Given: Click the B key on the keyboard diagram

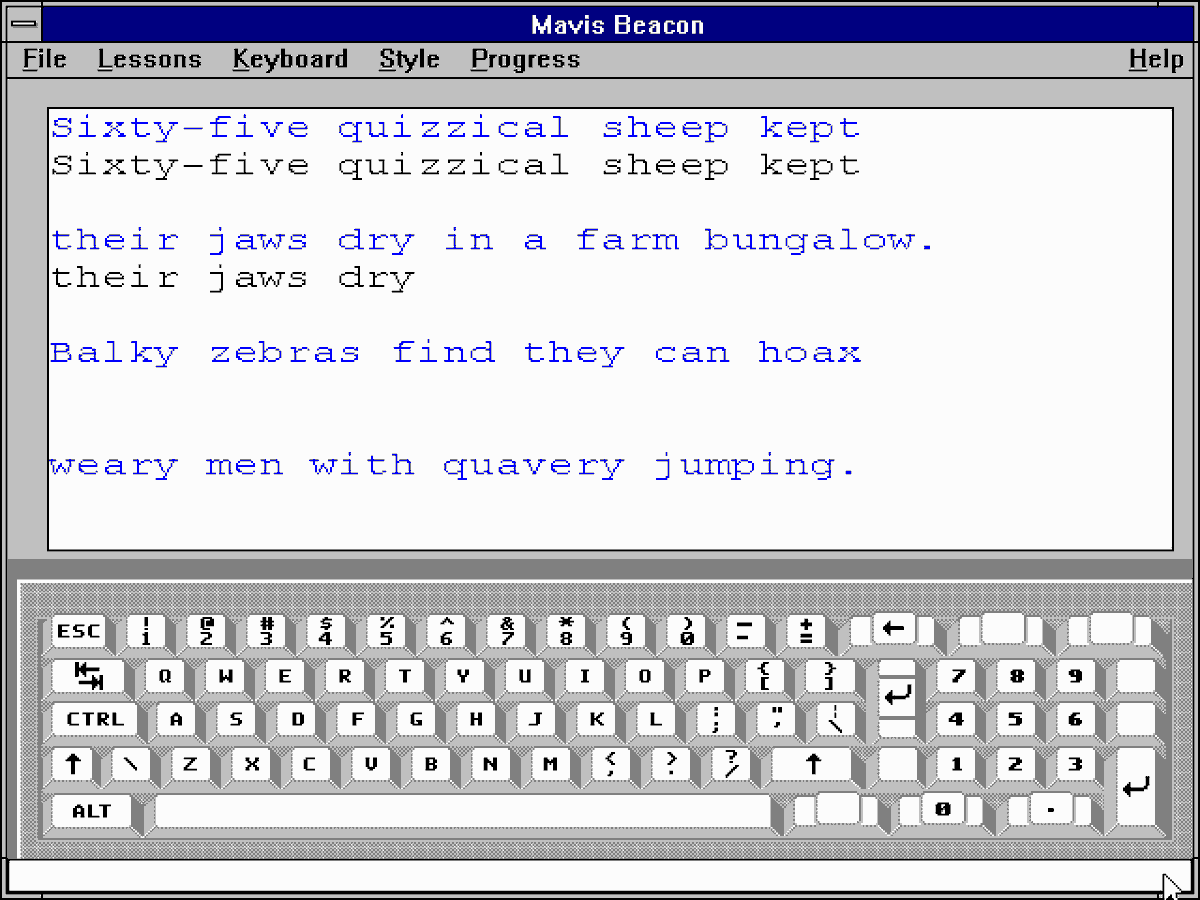Looking at the screenshot, I should point(430,765).
